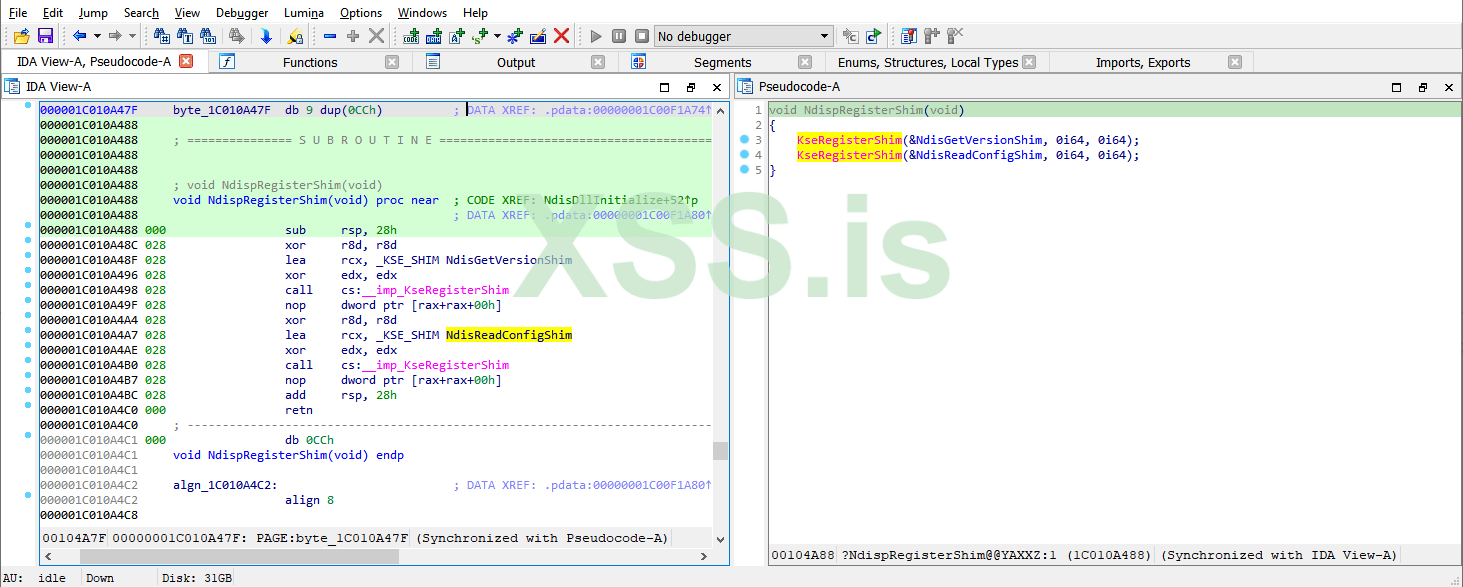Open the forward navigation history dropdown arrow
This screenshot has height=587, width=1463.
click(x=132, y=36)
